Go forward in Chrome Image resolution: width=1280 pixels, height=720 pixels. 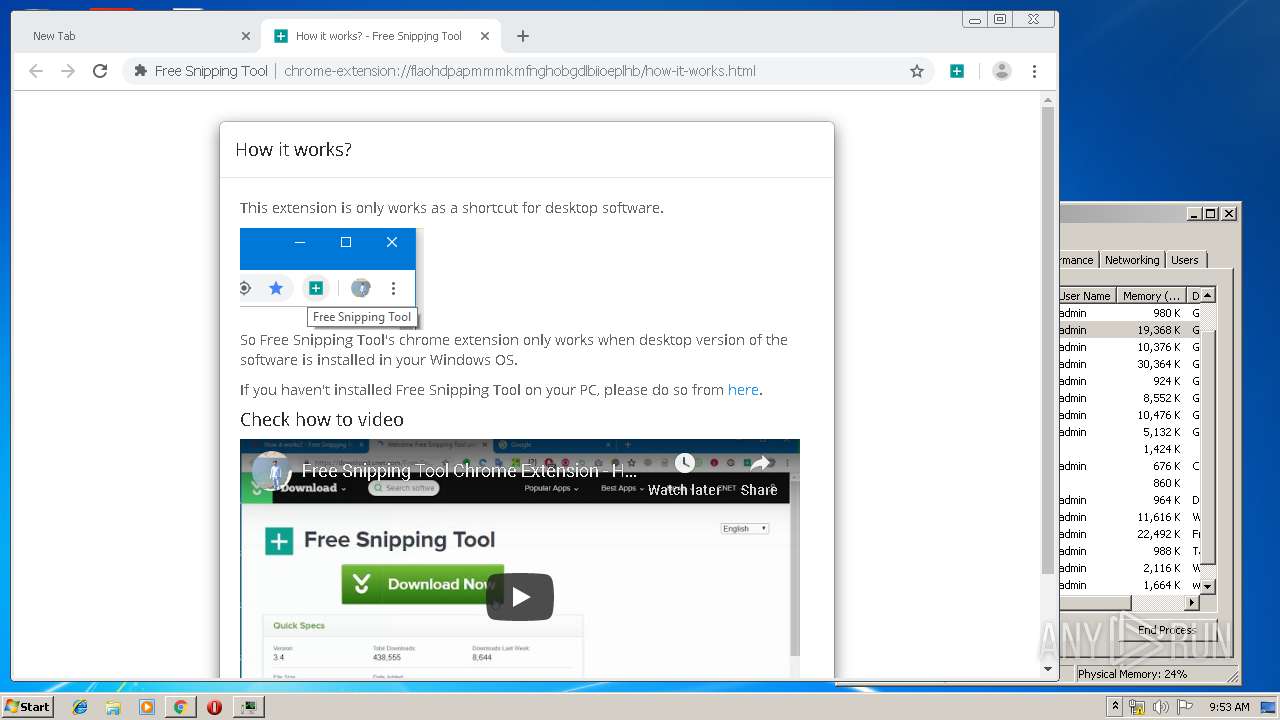click(68, 71)
